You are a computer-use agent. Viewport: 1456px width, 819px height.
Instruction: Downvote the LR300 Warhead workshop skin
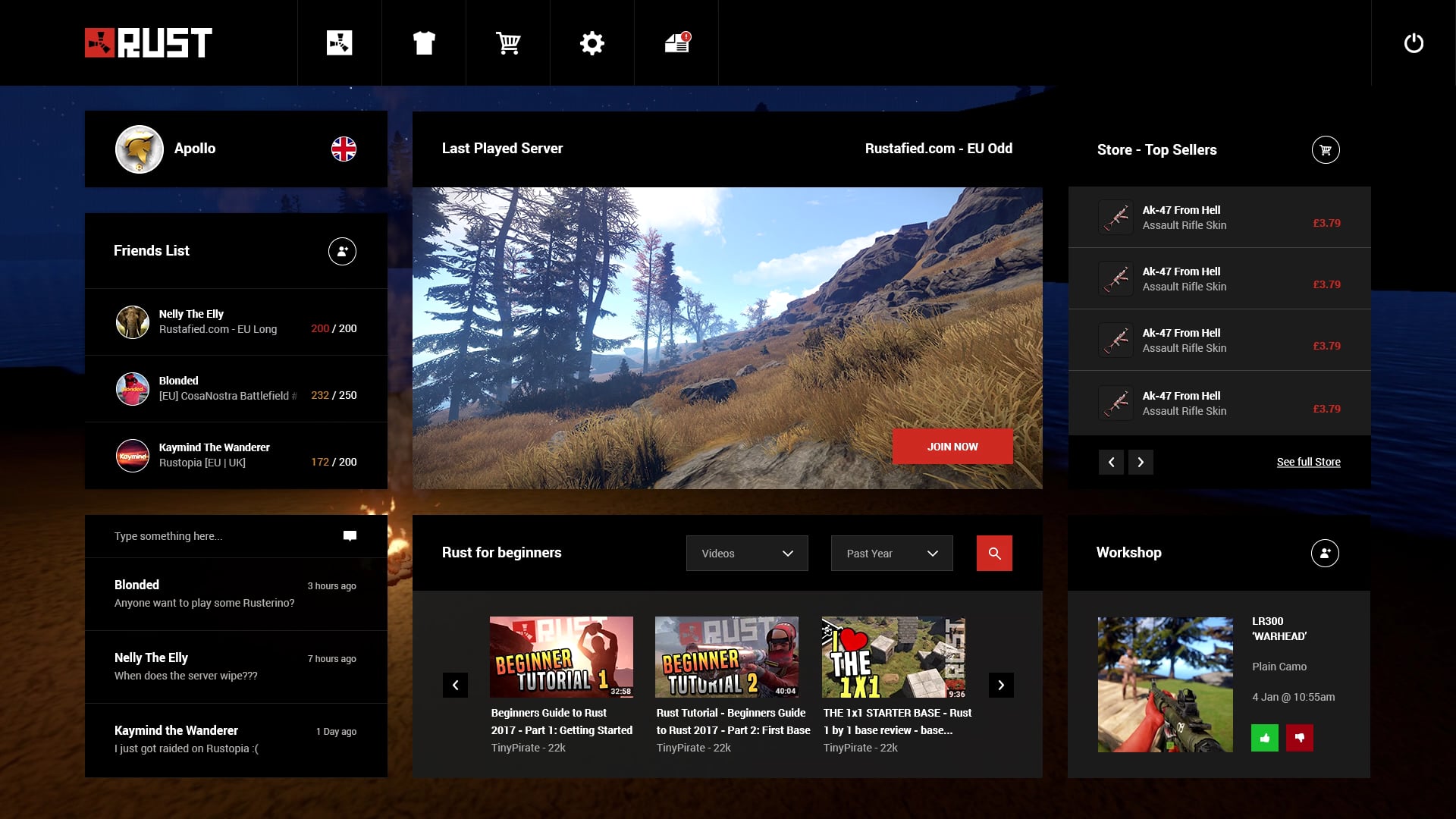click(x=1300, y=738)
